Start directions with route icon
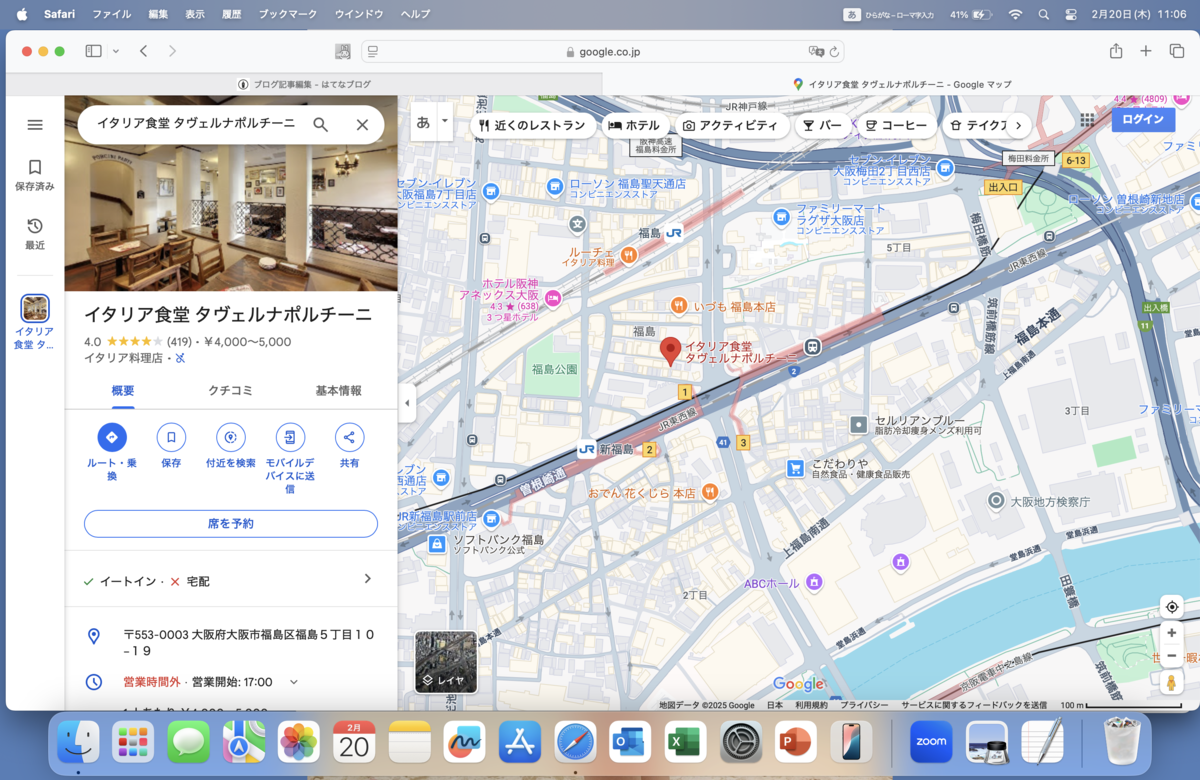The width and height of the screenshot is (1200, 780). [x=112, y=437]
